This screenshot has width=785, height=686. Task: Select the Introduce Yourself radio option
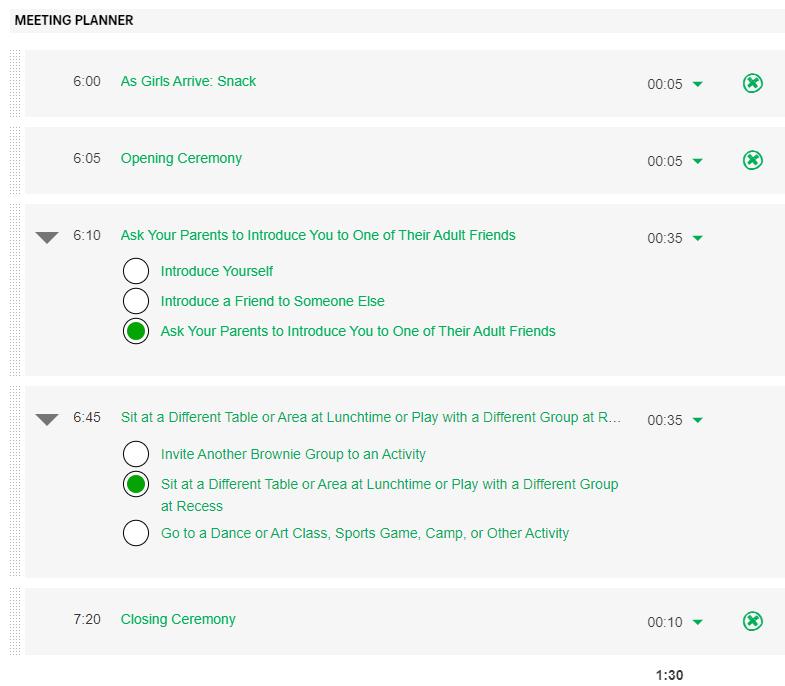pyautogui.click(x=136, y=271)
